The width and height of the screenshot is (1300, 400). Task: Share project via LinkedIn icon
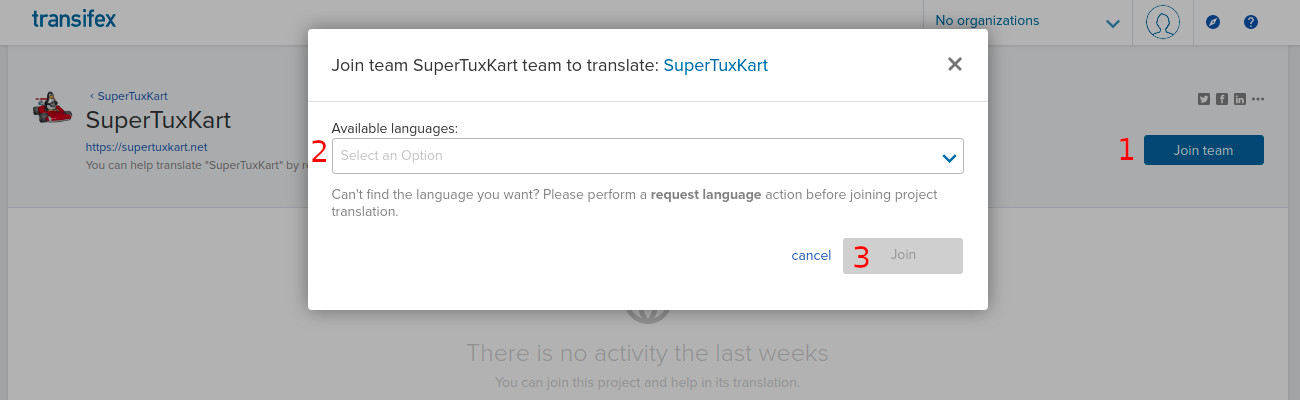tap(1240, 98)
